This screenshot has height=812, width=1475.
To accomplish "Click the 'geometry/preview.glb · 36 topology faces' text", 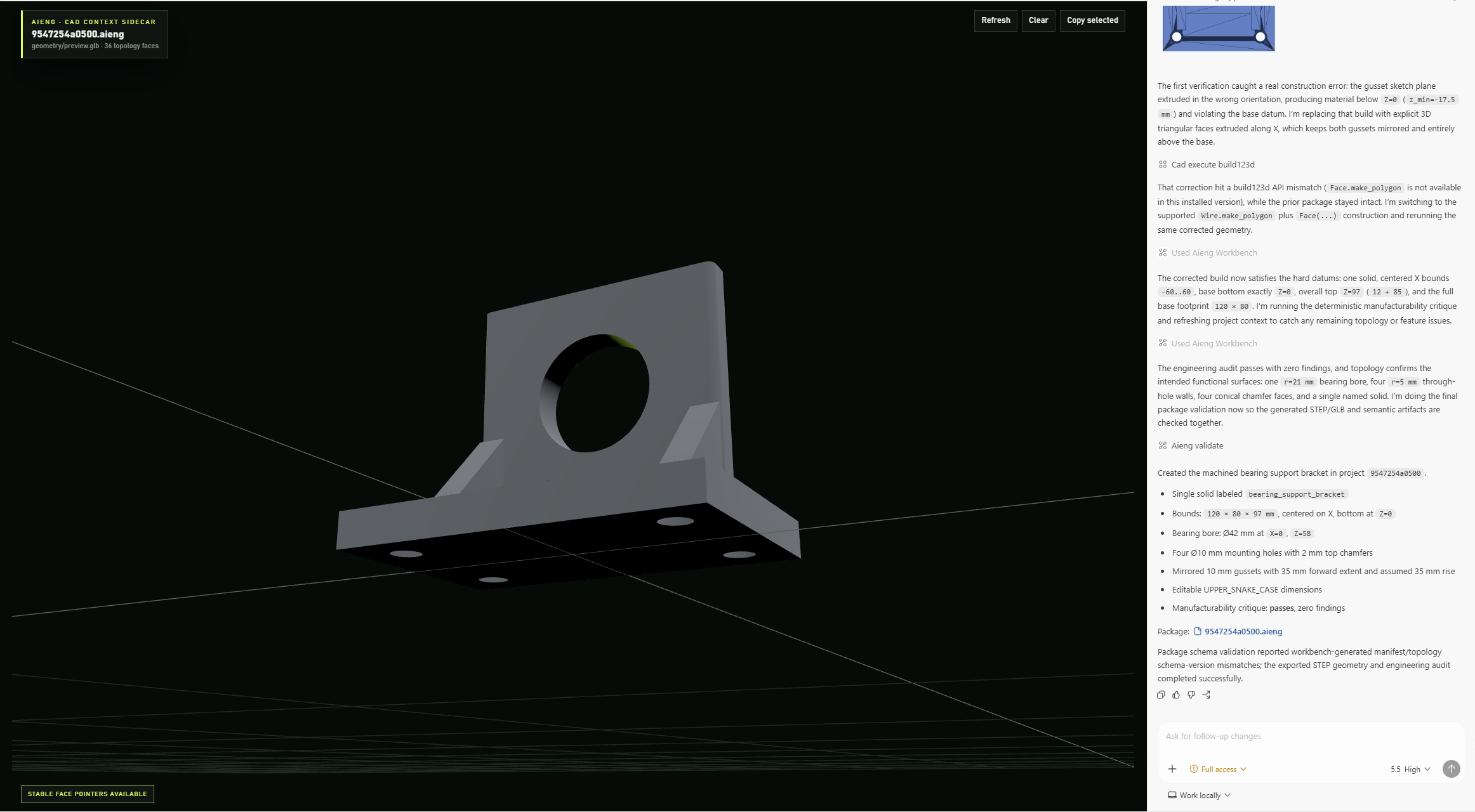I will (x=95, y=46).
